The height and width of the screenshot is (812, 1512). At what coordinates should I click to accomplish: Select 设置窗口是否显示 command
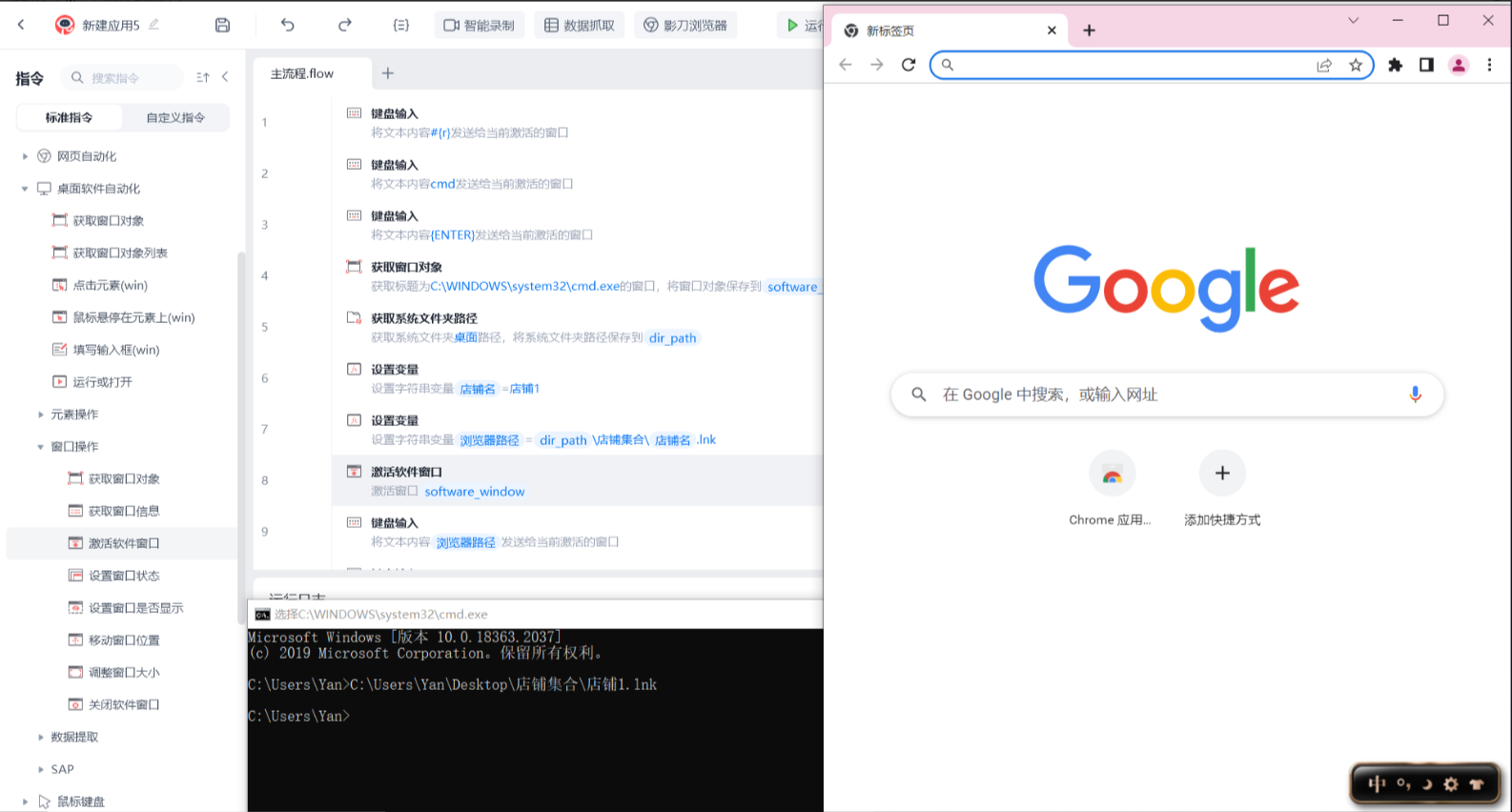(136, 608)
